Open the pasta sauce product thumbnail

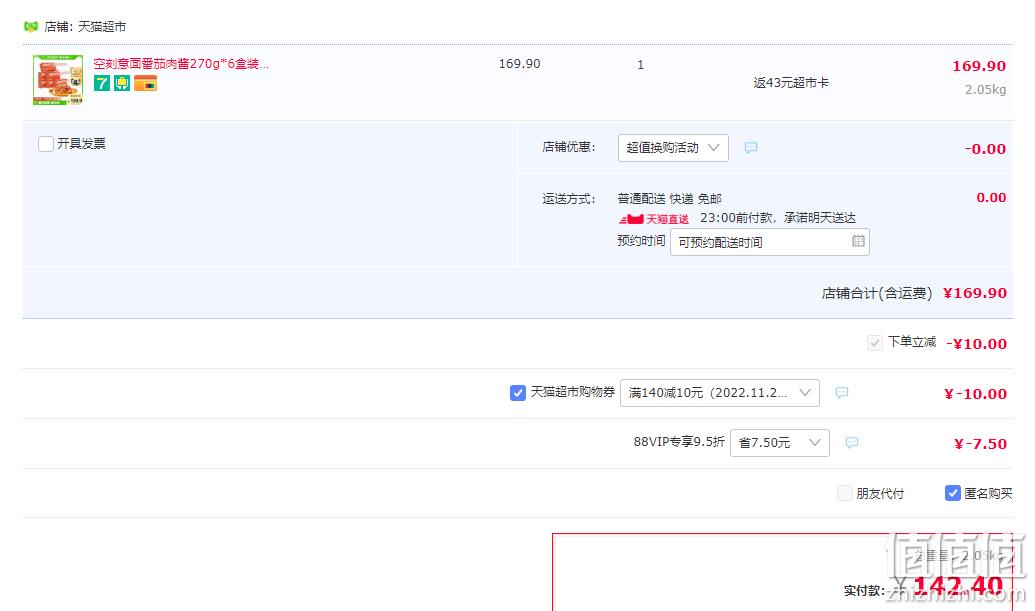58,80
